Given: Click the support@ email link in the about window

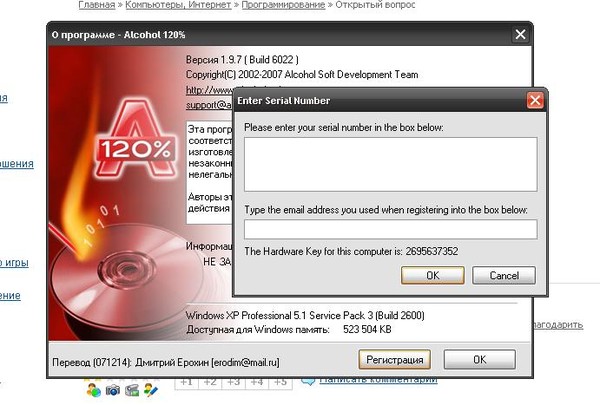Looking at the screenshot, I should coord(209,105).
